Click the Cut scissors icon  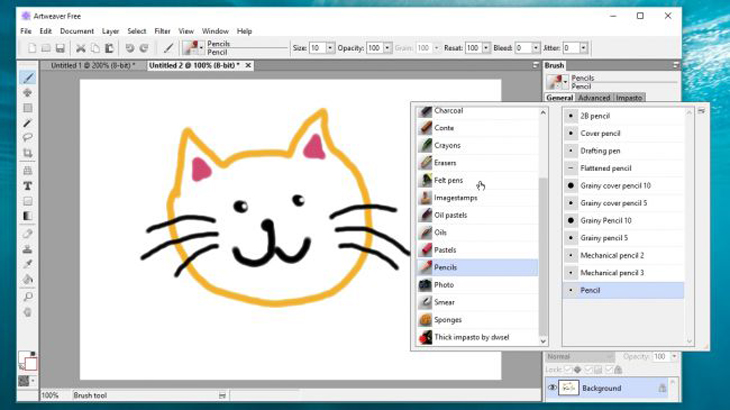(x=81, y=48)
